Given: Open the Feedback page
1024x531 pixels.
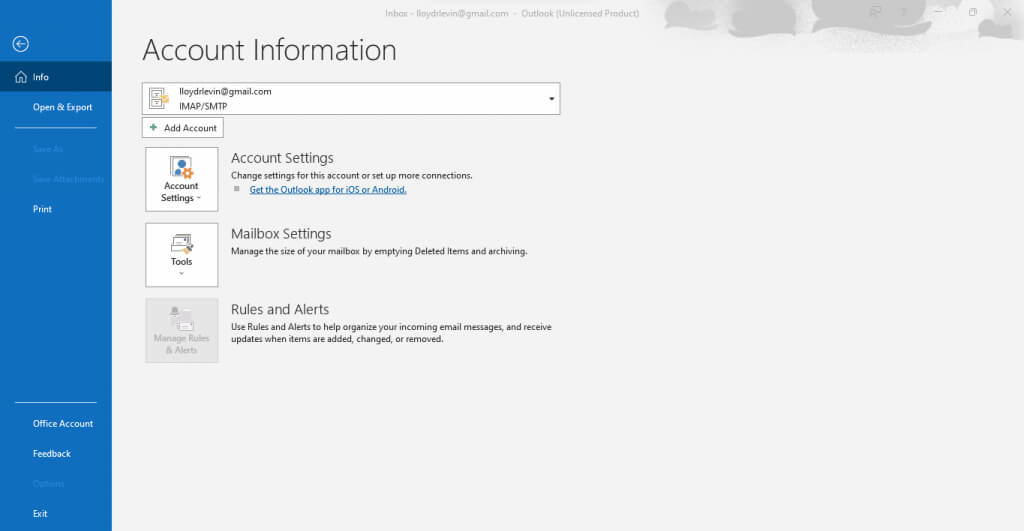Looking at the screenshot, I should 52,453.
